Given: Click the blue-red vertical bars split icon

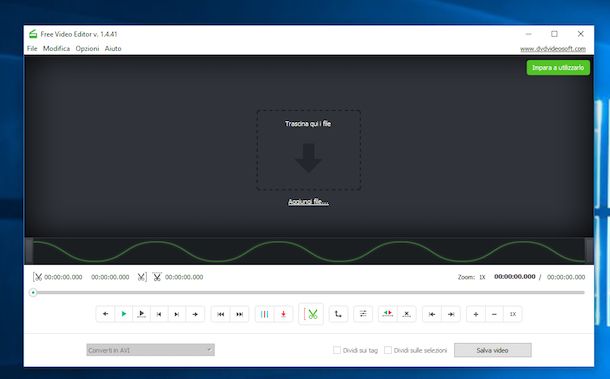Looking at the screenshot, I should click(265, 314).
